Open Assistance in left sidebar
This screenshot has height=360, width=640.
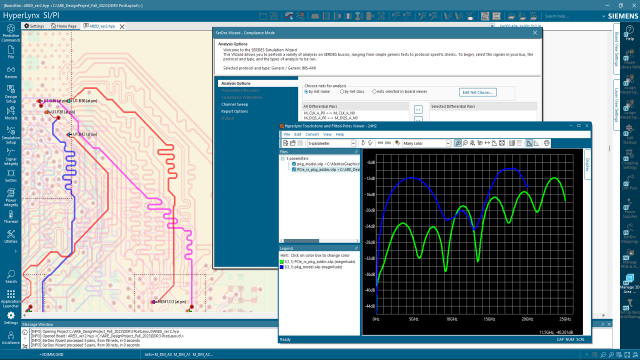(11, 338)
